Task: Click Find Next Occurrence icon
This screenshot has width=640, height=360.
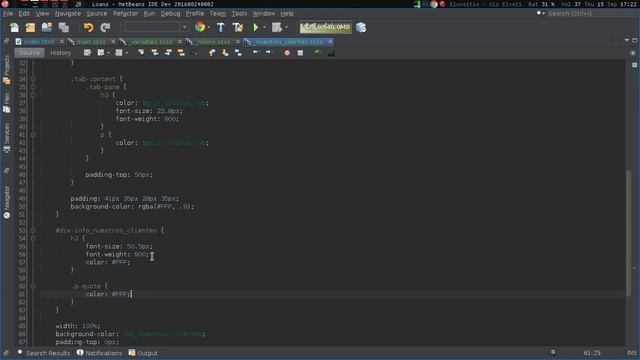Action: [x=168, y=53]
